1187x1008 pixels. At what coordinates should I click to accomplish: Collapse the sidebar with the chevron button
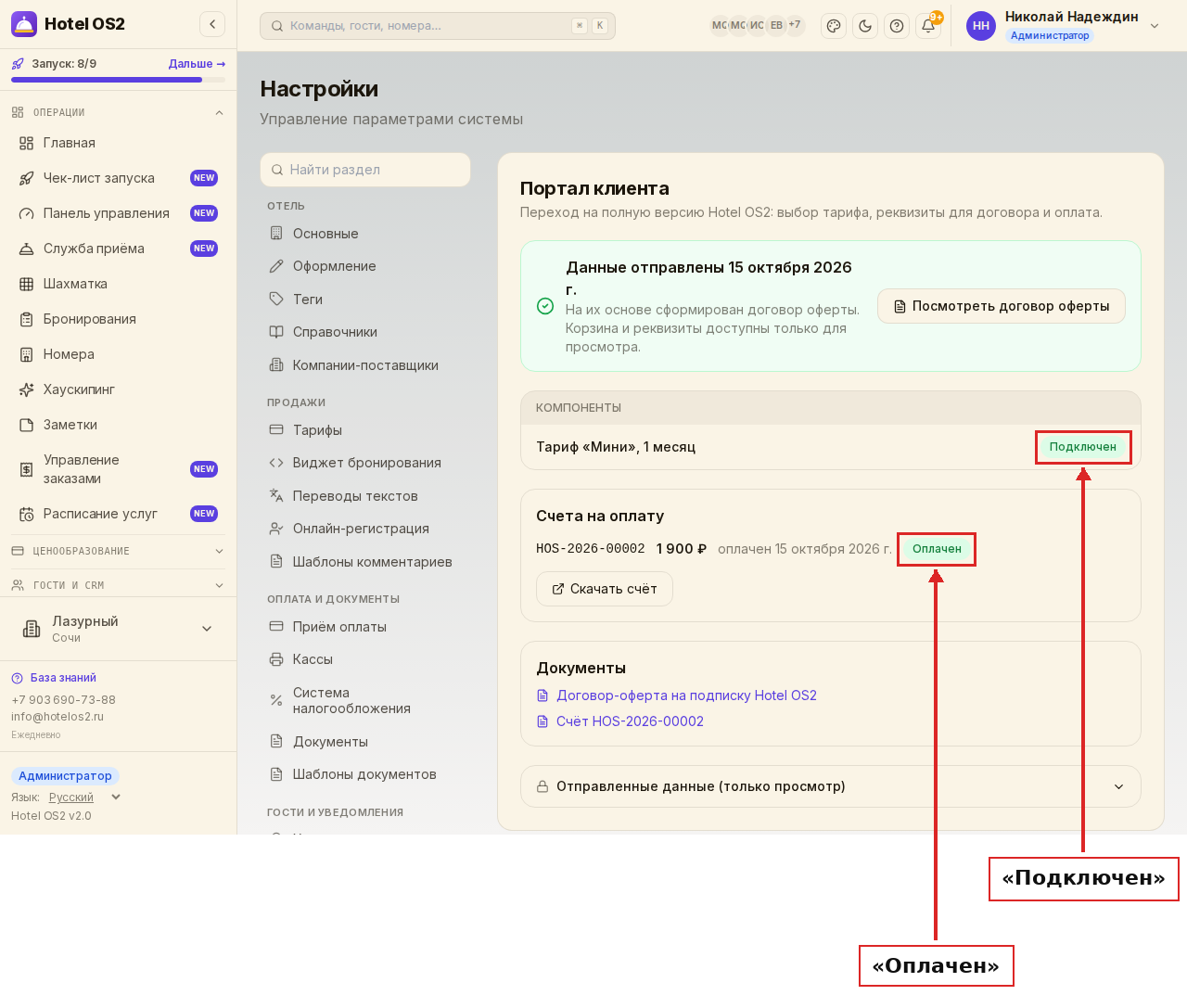coord(212,24)
